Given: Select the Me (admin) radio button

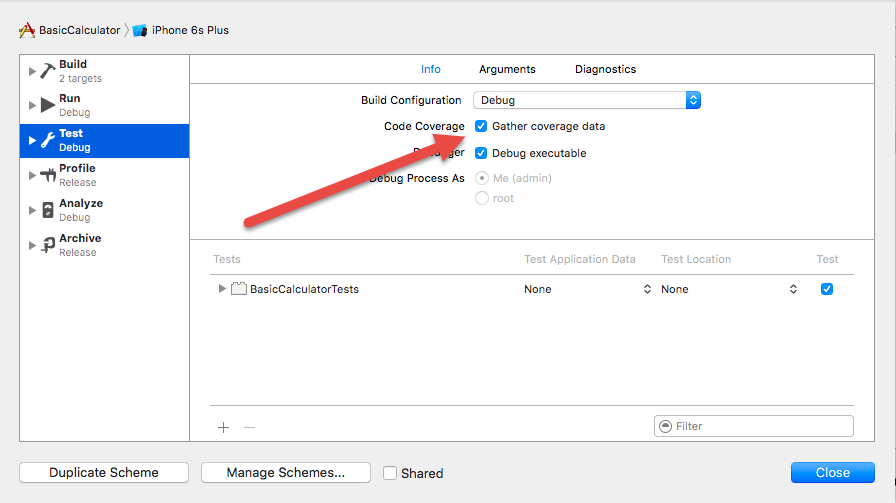Looking at the screenshot, I should pyautogui.click(x=482, y=178).
